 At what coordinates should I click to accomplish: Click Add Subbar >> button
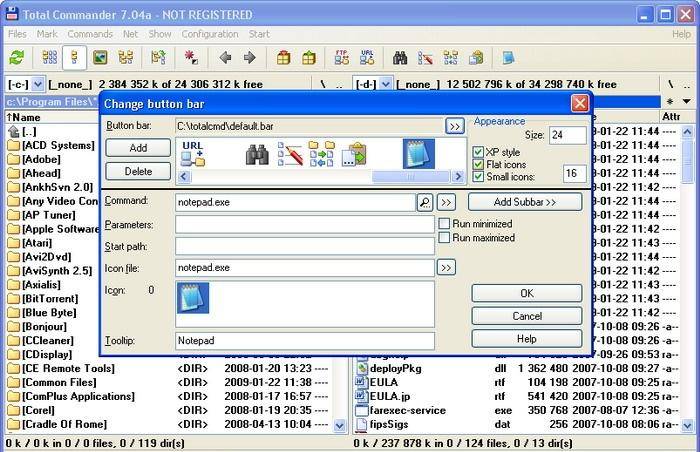[525, 202]
